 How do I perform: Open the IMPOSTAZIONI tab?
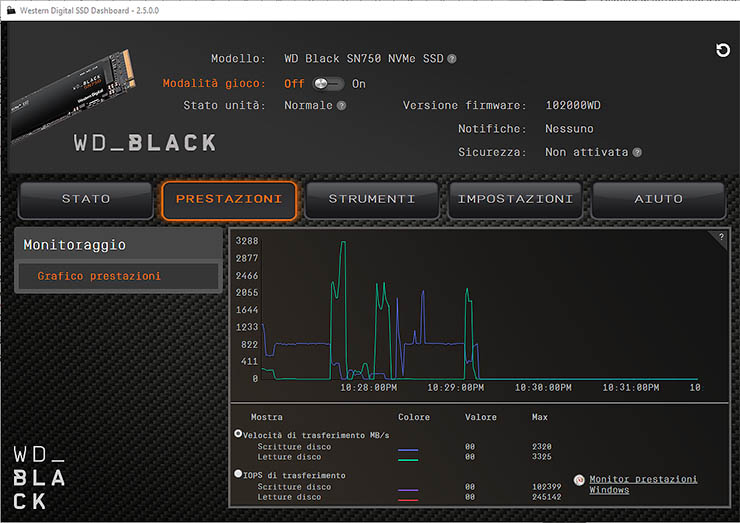(515, 199)
